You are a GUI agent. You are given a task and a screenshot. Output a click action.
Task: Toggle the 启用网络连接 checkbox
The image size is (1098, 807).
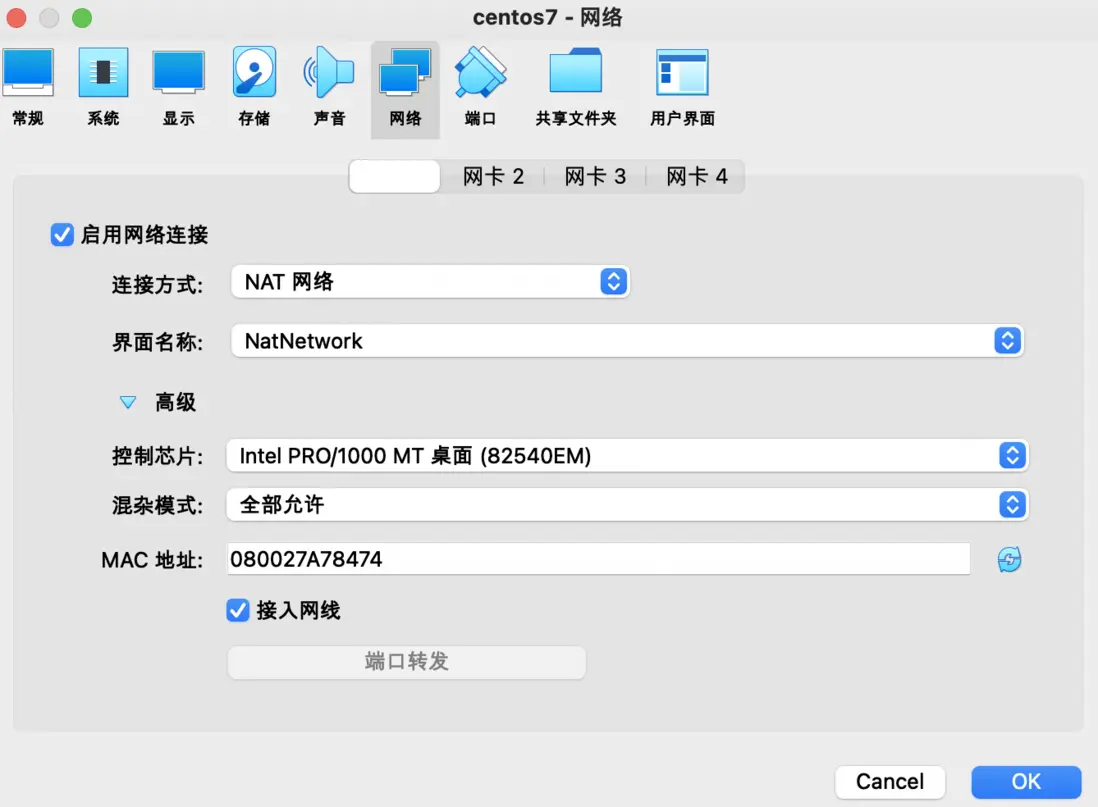point(62,235)
